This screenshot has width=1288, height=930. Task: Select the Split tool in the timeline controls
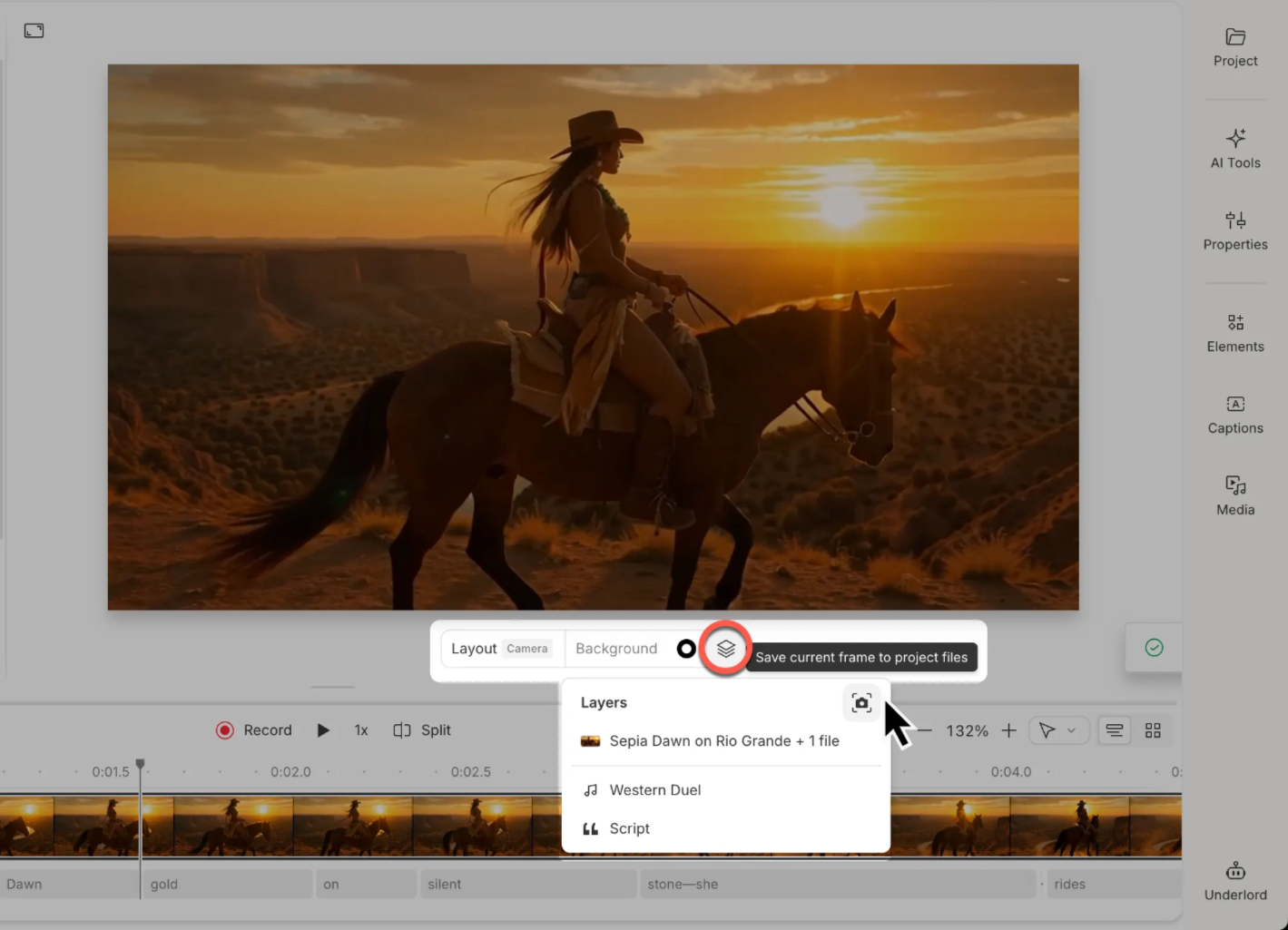421,729
